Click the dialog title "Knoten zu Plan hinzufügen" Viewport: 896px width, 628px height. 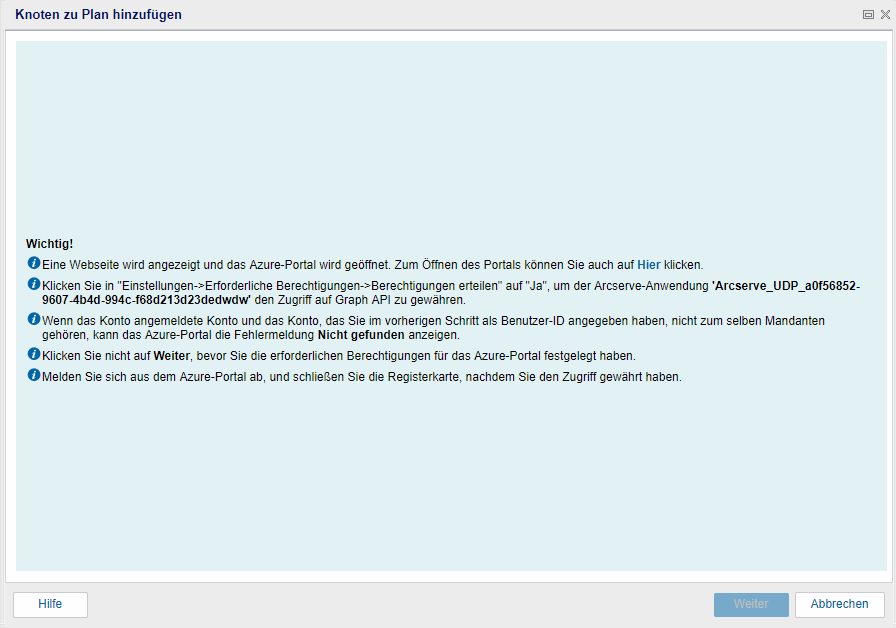[98, 15]
